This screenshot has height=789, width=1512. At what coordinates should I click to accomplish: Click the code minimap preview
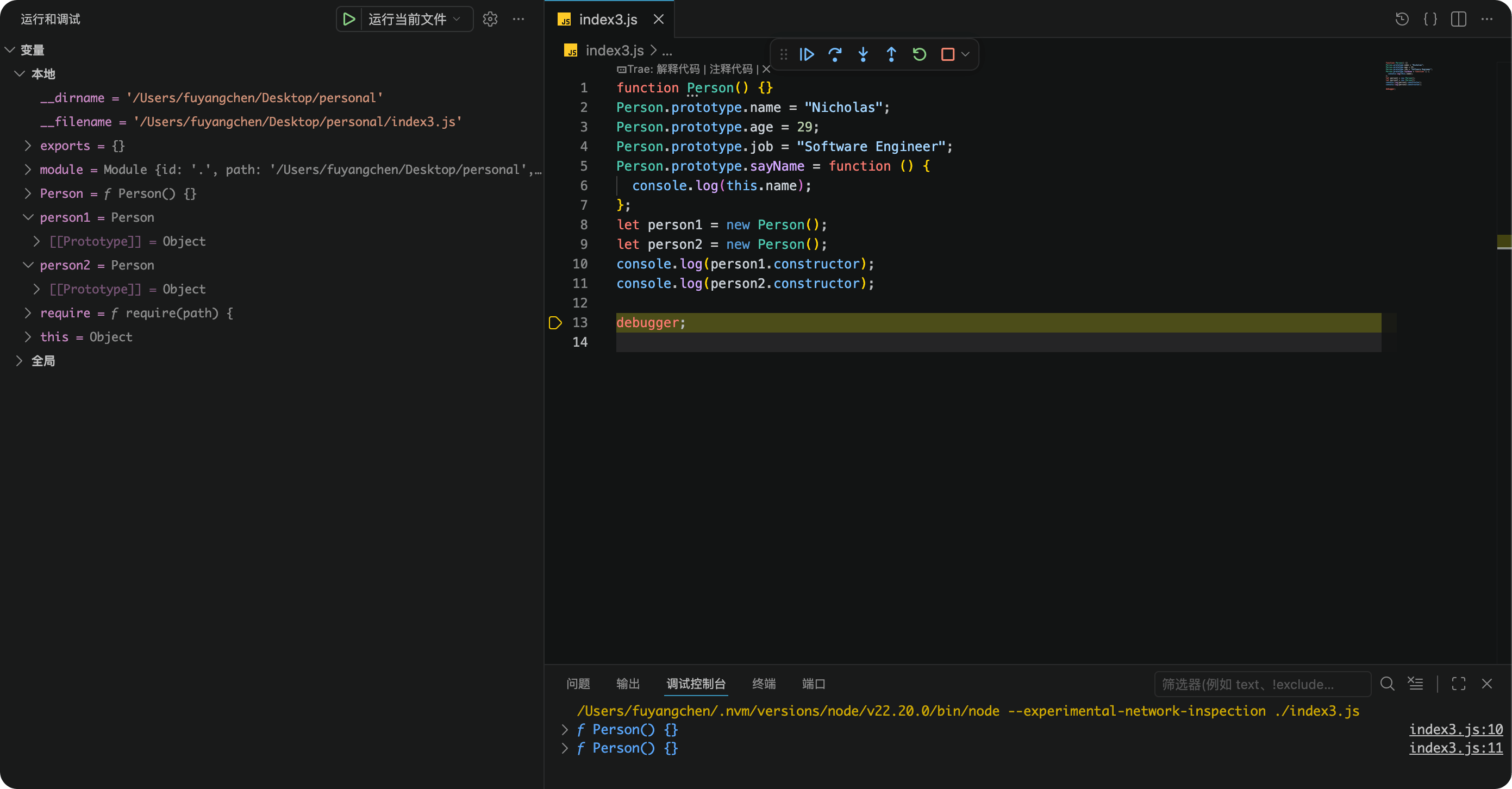click(x=1409, y=75)
